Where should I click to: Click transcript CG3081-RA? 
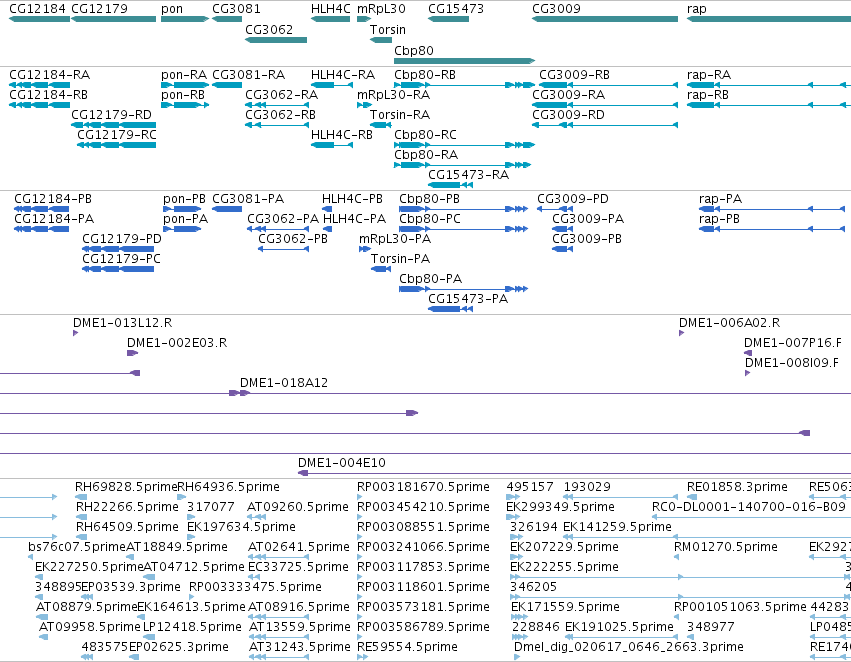(x=227, y=85)
